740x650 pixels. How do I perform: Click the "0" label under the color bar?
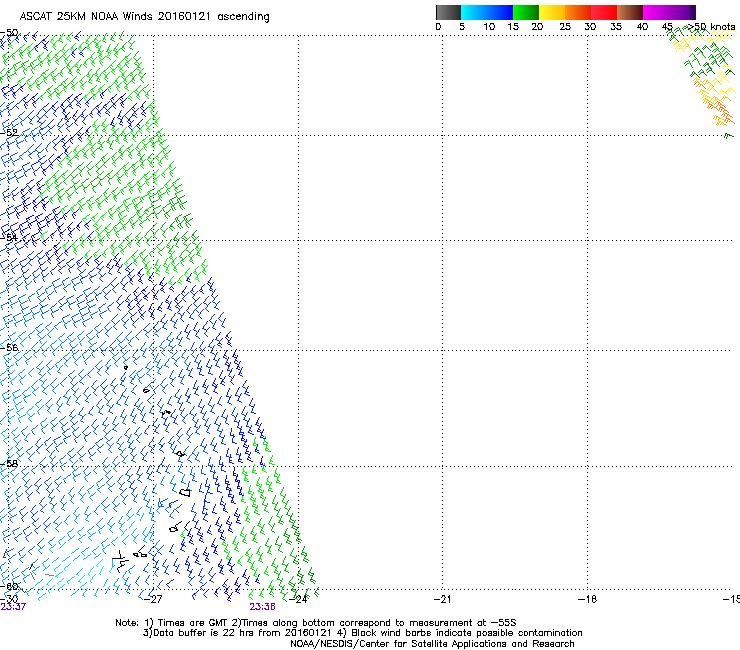click(x=438, y=27)
